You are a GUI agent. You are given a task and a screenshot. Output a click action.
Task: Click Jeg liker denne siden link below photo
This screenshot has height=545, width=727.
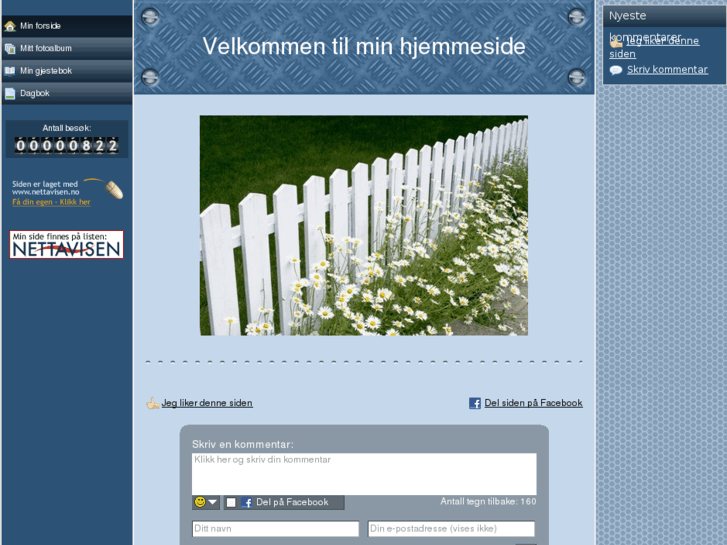pyautogui.click(x=207, y=403)
